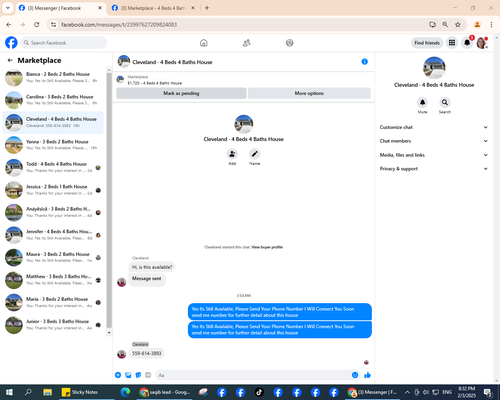Click Mark as pending button
Image resolution: width=500 pixels, height=400 pixels.
click(x=181, y=93)
